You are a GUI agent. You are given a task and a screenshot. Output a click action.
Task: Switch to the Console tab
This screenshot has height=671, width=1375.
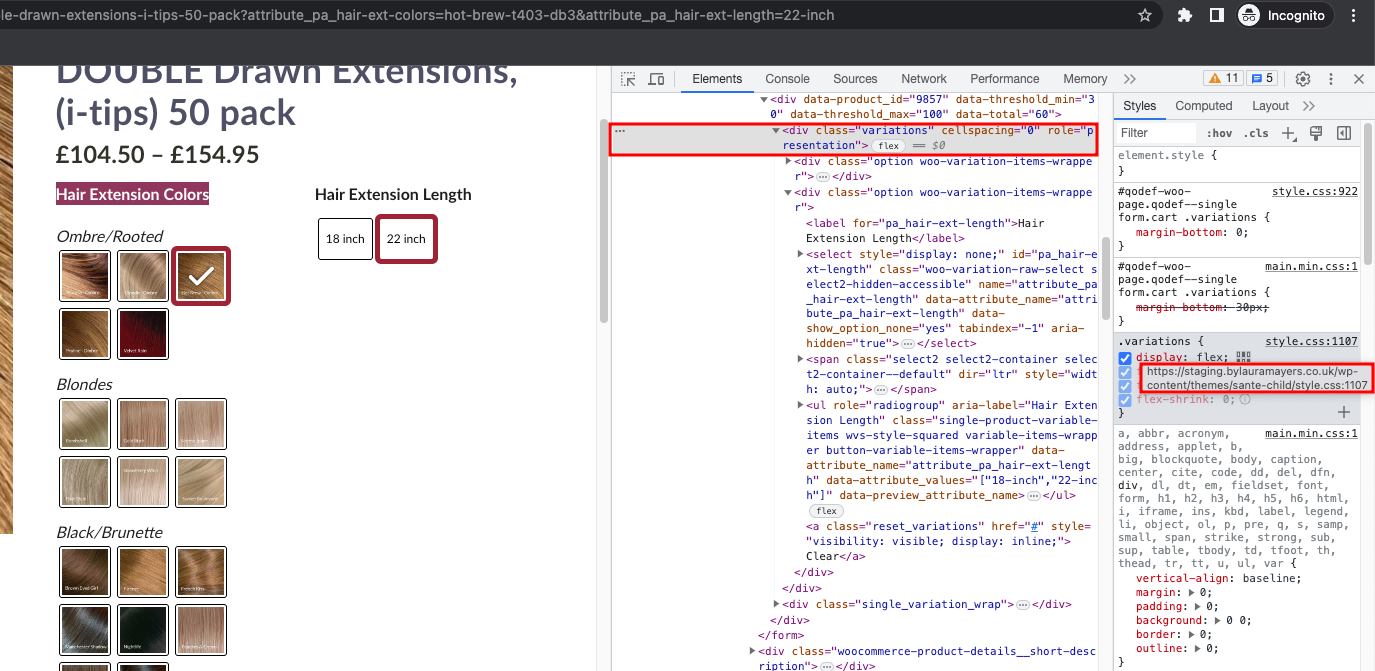point(787,79)
